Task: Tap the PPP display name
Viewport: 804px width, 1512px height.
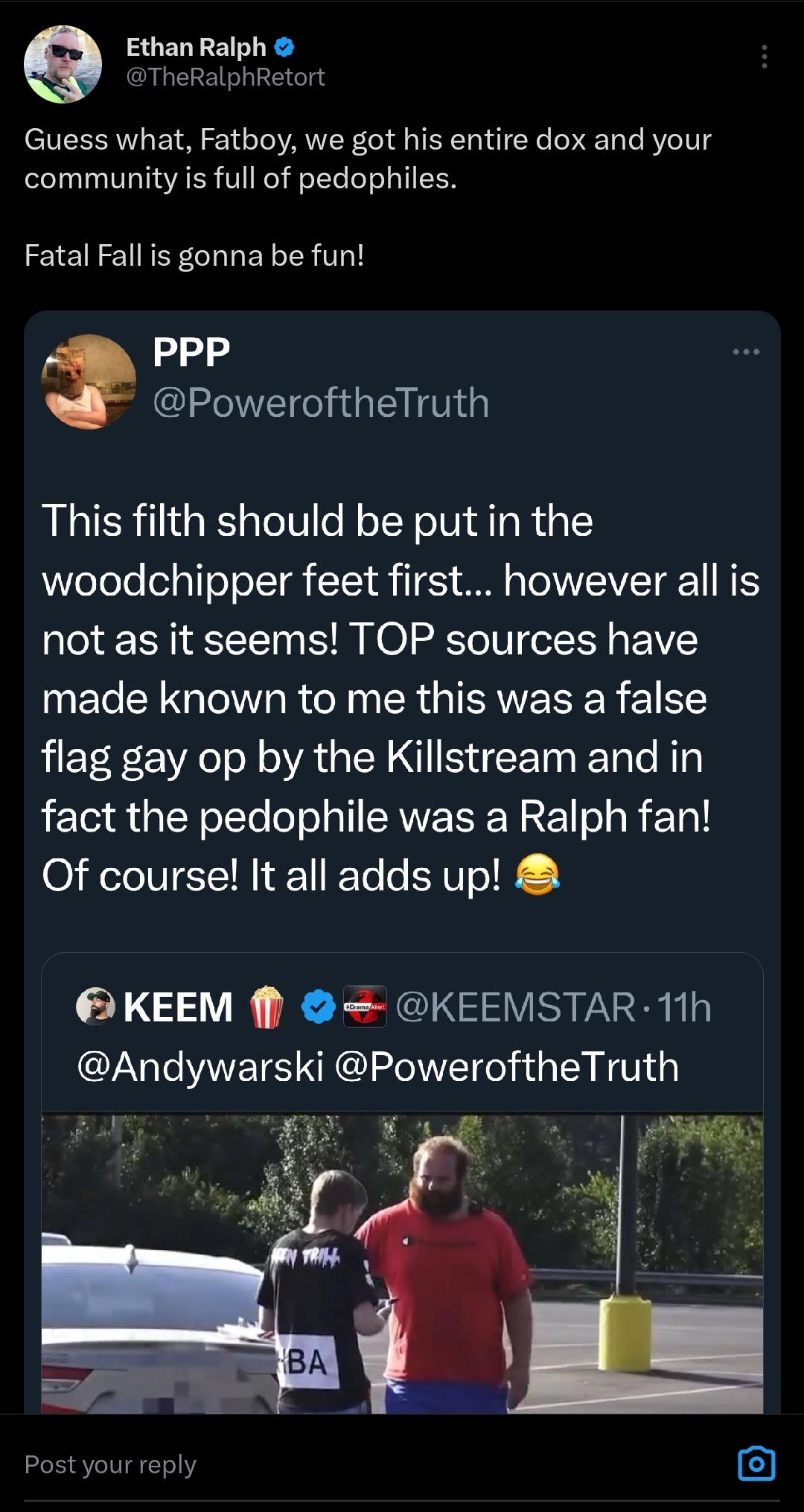Action: [x=191, y=352]
